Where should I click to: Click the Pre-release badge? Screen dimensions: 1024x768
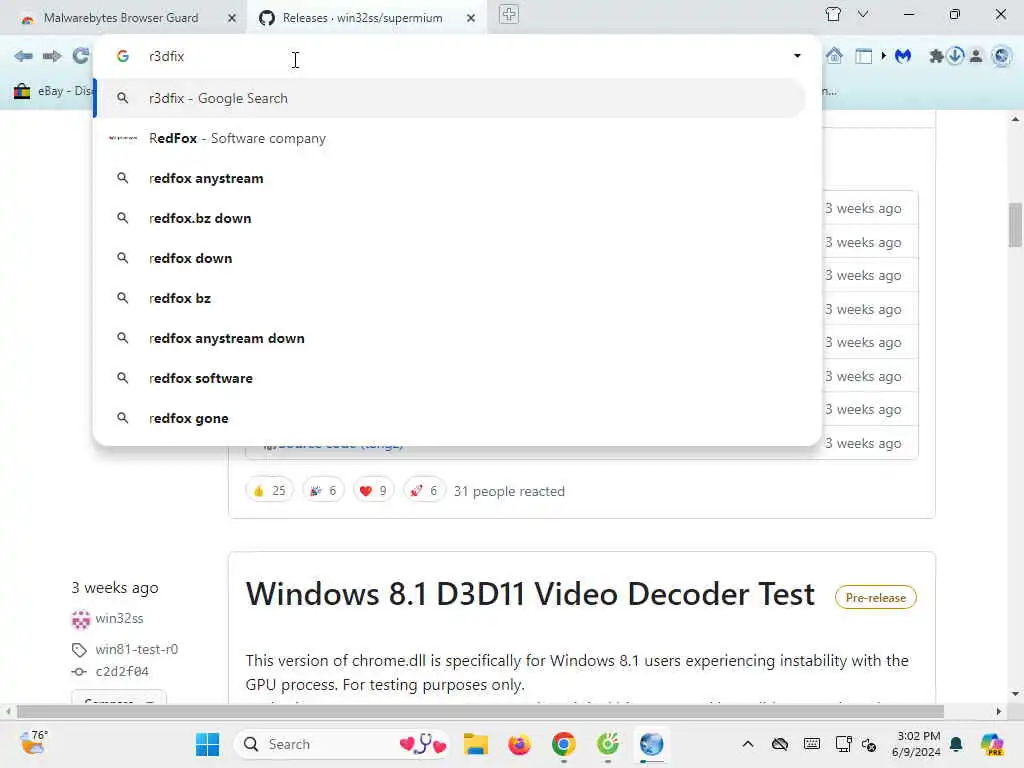click(875, 598)
